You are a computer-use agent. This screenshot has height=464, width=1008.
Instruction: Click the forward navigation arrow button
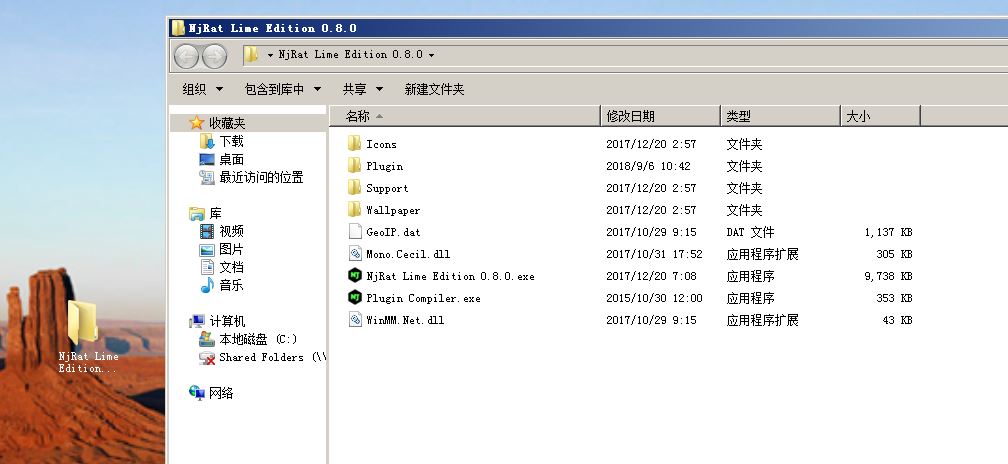coord(215,57)
